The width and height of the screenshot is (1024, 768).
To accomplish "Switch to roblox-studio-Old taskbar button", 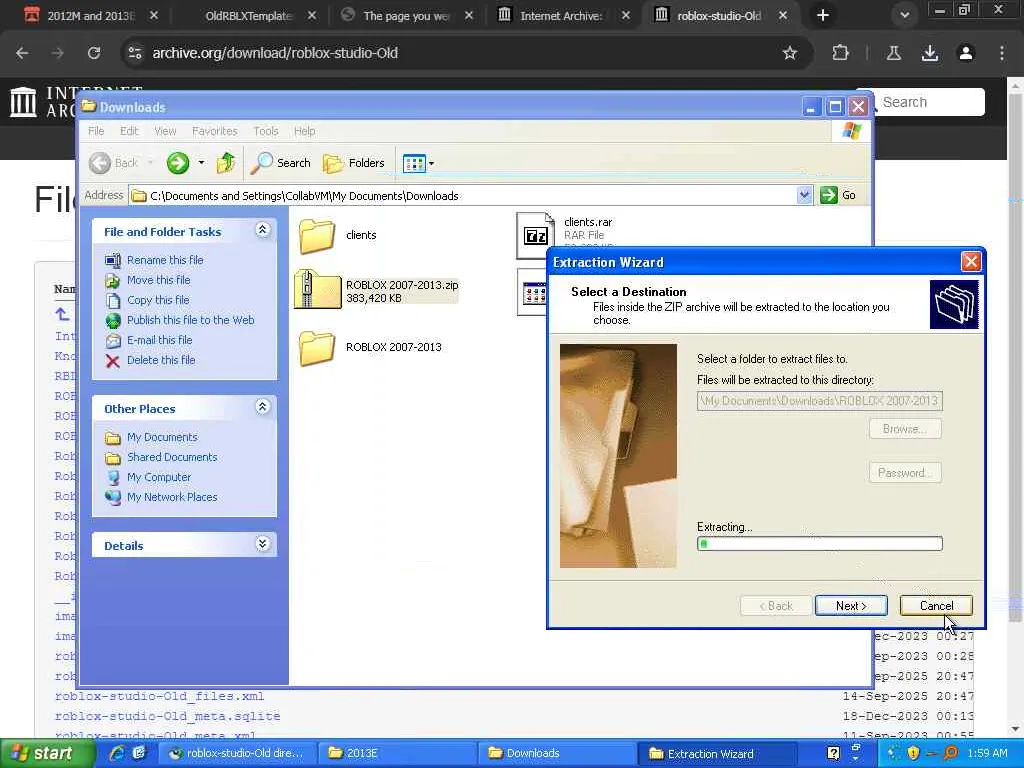I will 238,754.
